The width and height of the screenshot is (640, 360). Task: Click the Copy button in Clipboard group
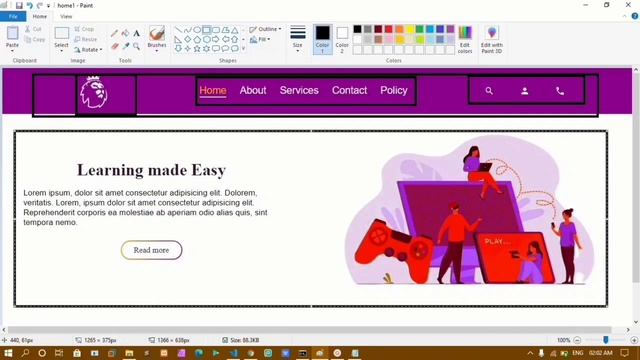pyautogui.click(x=35, y=40)
